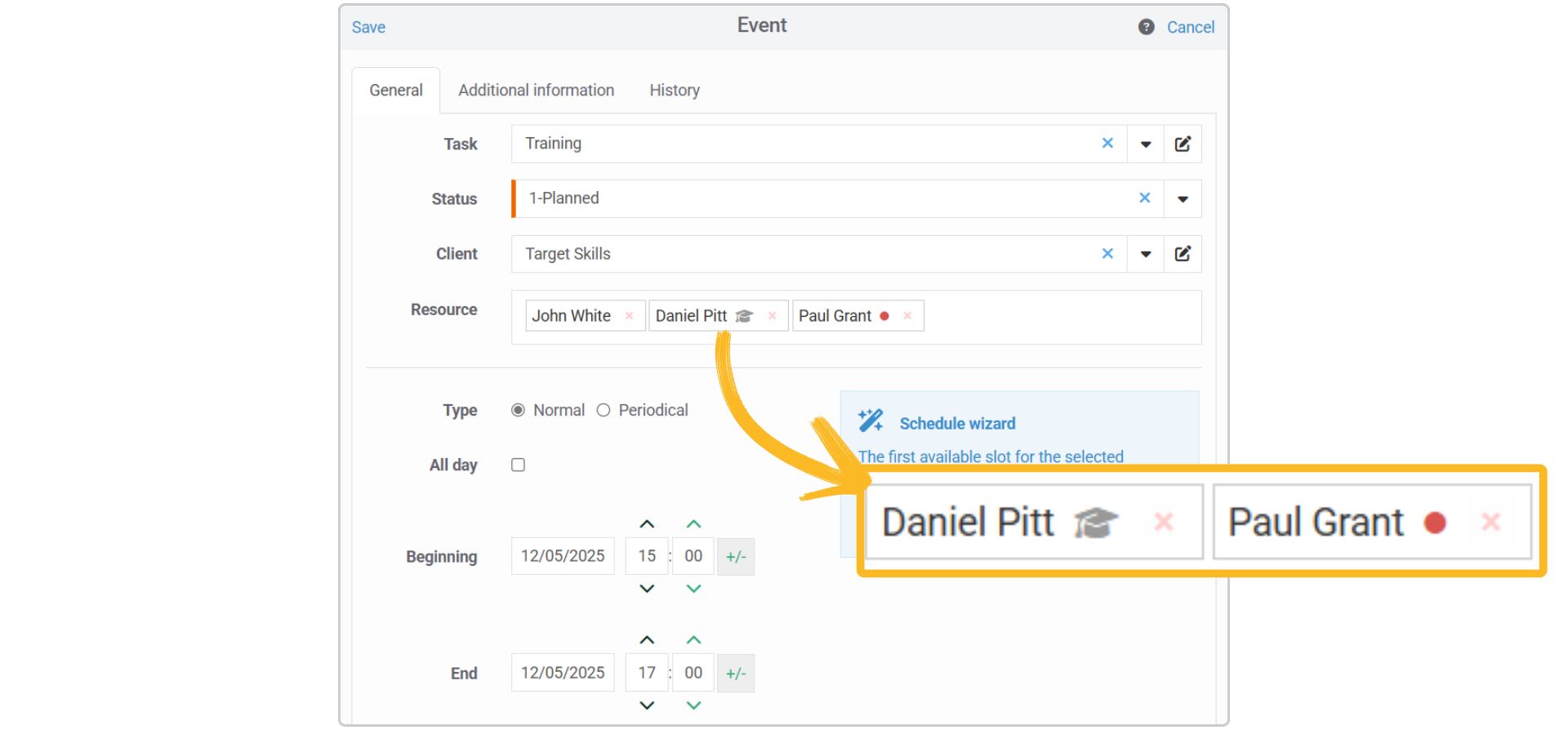Clear the Training task field
This screenshot has width=1568, height=730.
(x=1107, y=144)
